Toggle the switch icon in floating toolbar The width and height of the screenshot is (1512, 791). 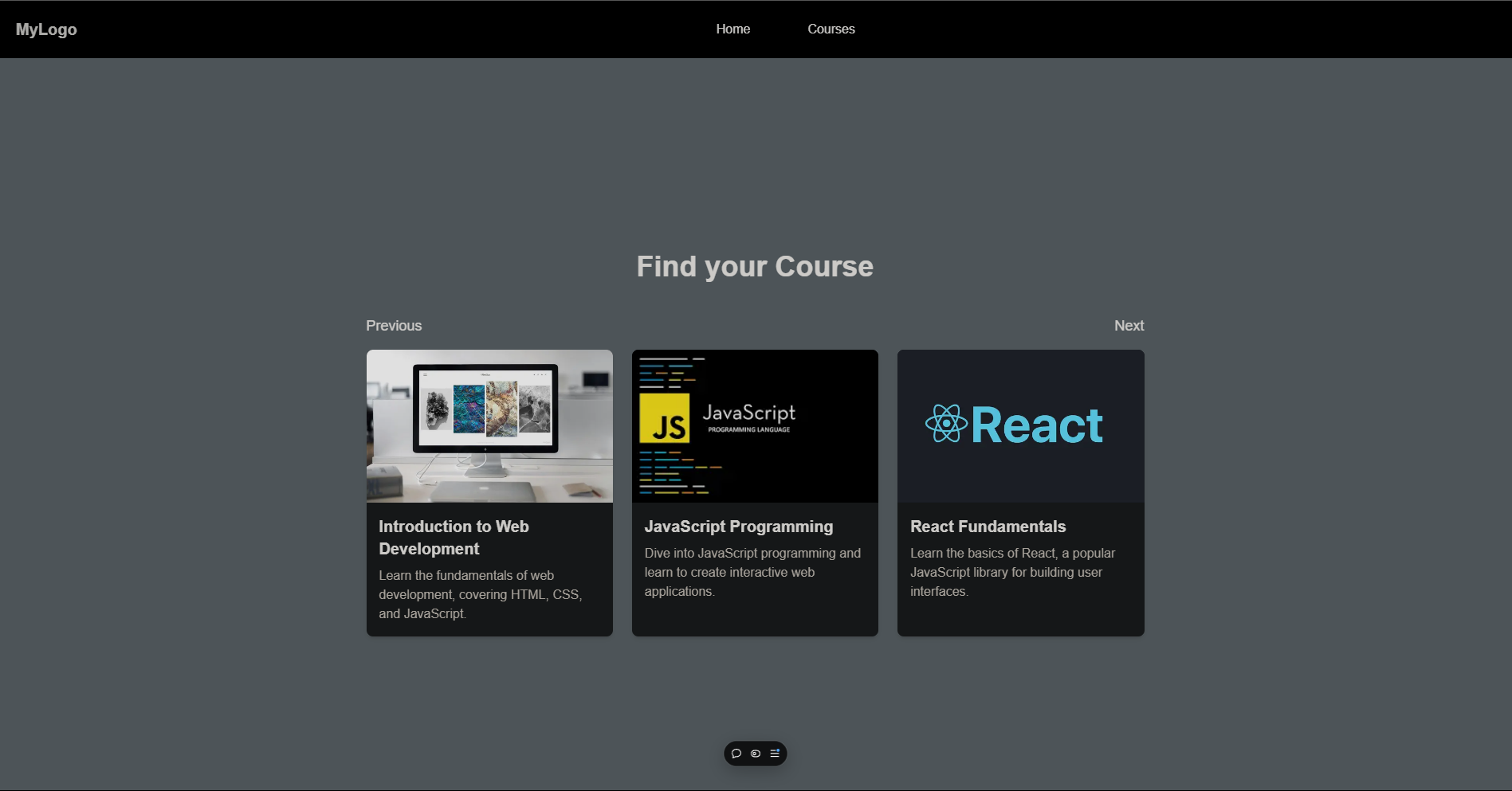tap(756, 754)
